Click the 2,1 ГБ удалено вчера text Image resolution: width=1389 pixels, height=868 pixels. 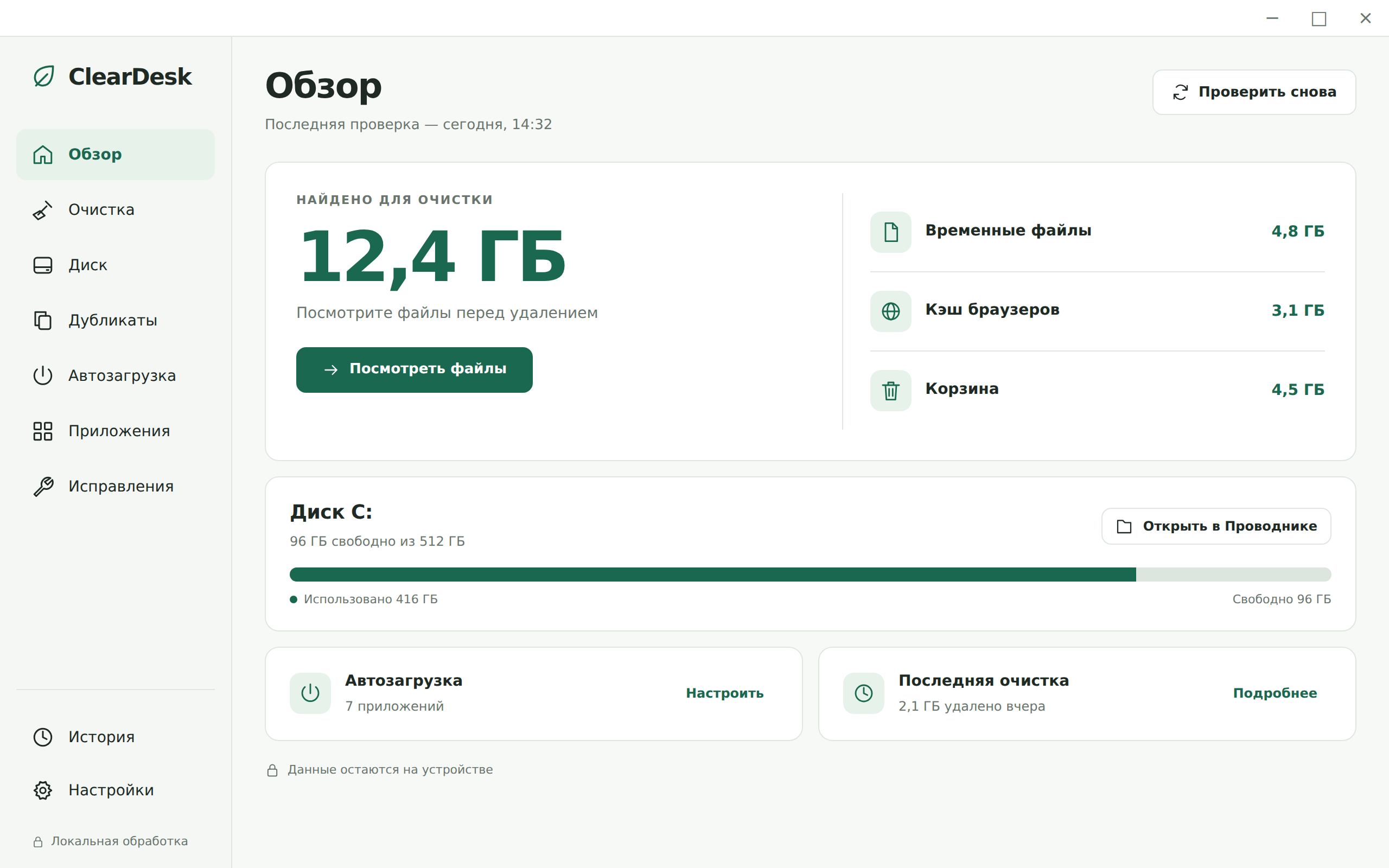tap(972, 707)
